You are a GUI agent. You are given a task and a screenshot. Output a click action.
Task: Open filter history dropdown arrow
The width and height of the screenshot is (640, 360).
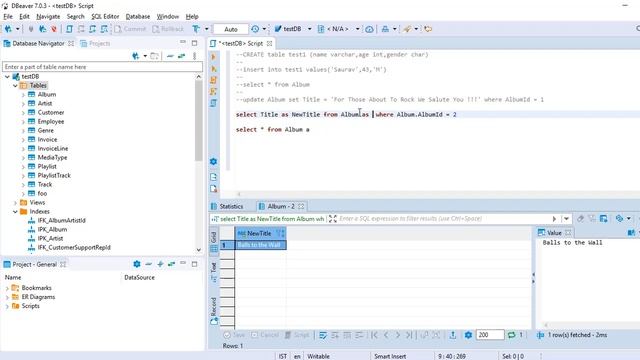point(566,219)
